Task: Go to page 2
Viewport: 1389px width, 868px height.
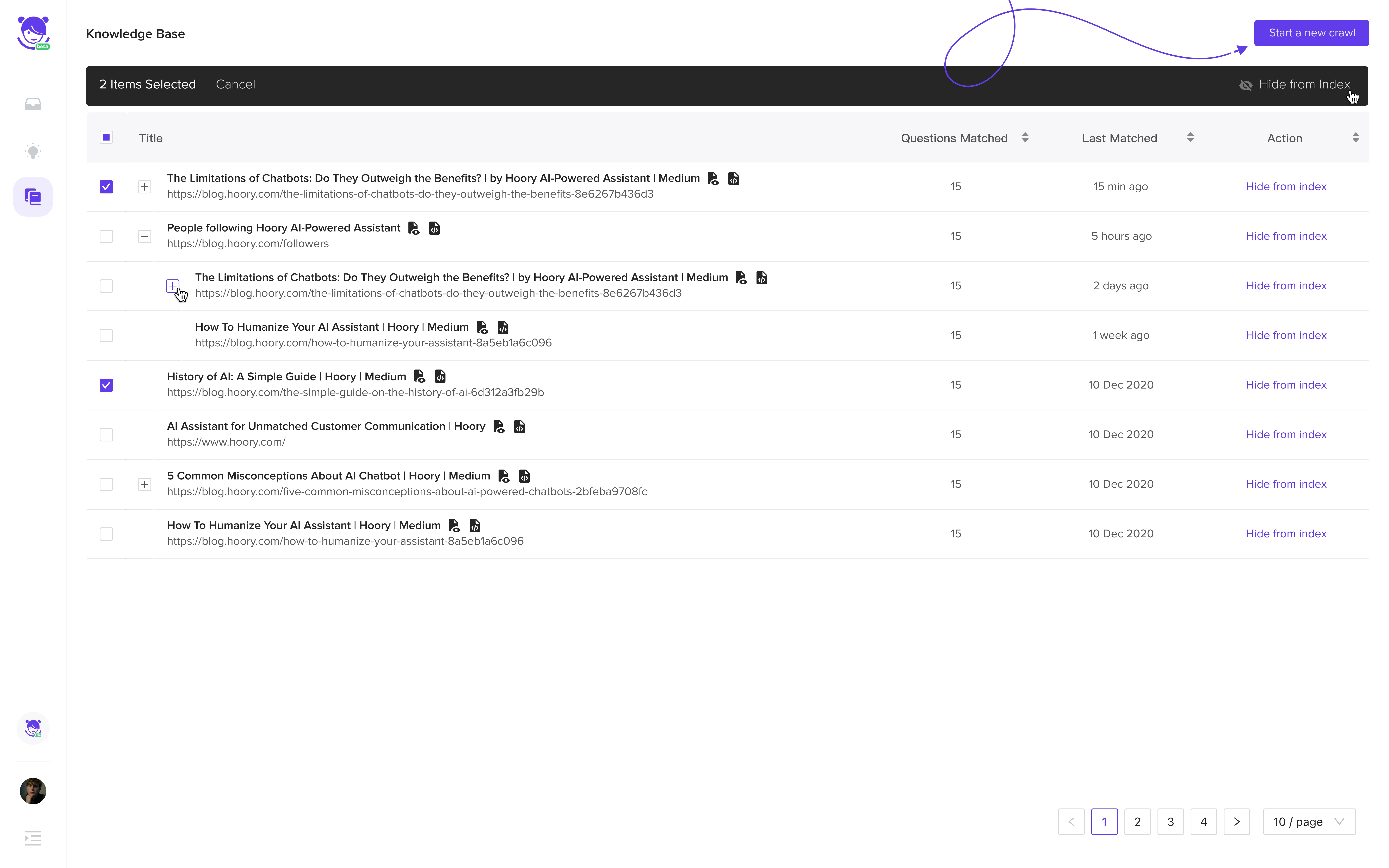Action: [1138, 821]
